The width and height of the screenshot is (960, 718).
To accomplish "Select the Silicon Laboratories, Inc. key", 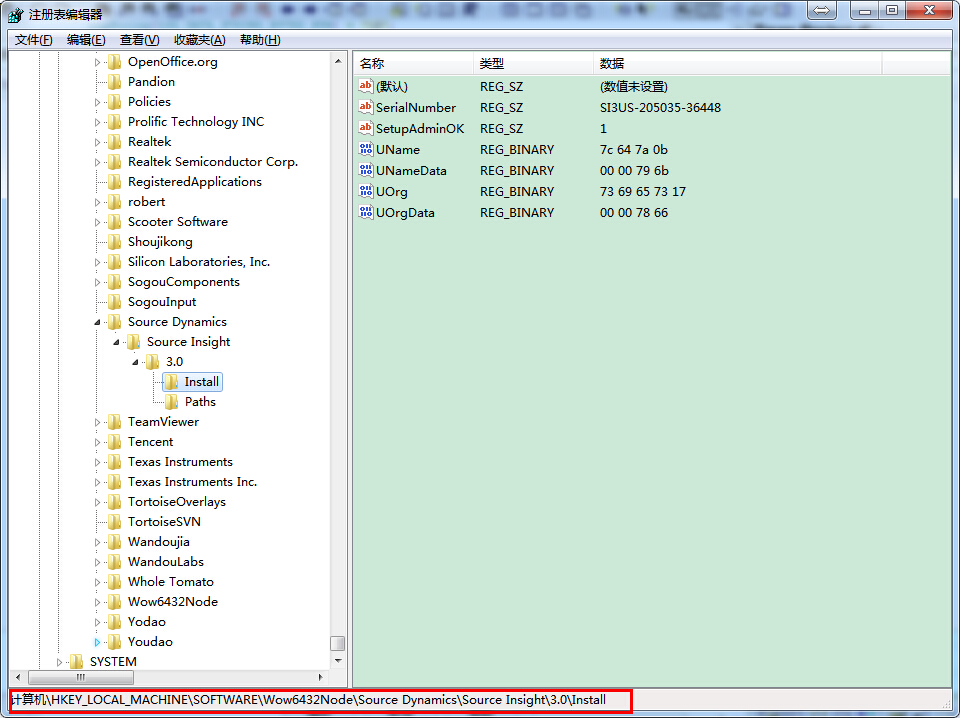I will pyautogui.click(x=199, y=262).
